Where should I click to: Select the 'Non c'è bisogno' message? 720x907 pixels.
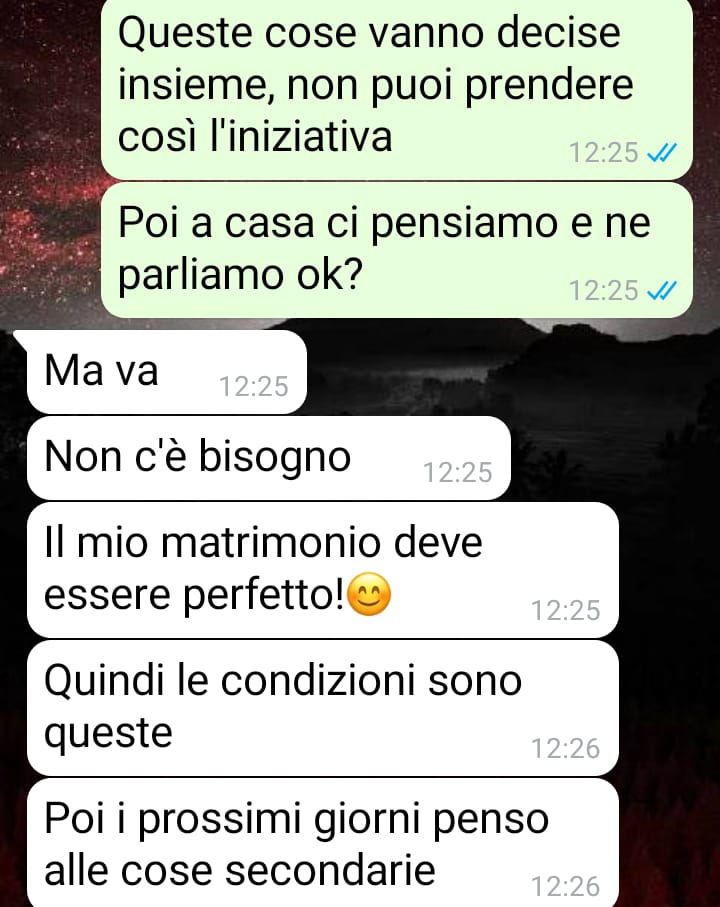pyautogui.click(x=269, y=458)
